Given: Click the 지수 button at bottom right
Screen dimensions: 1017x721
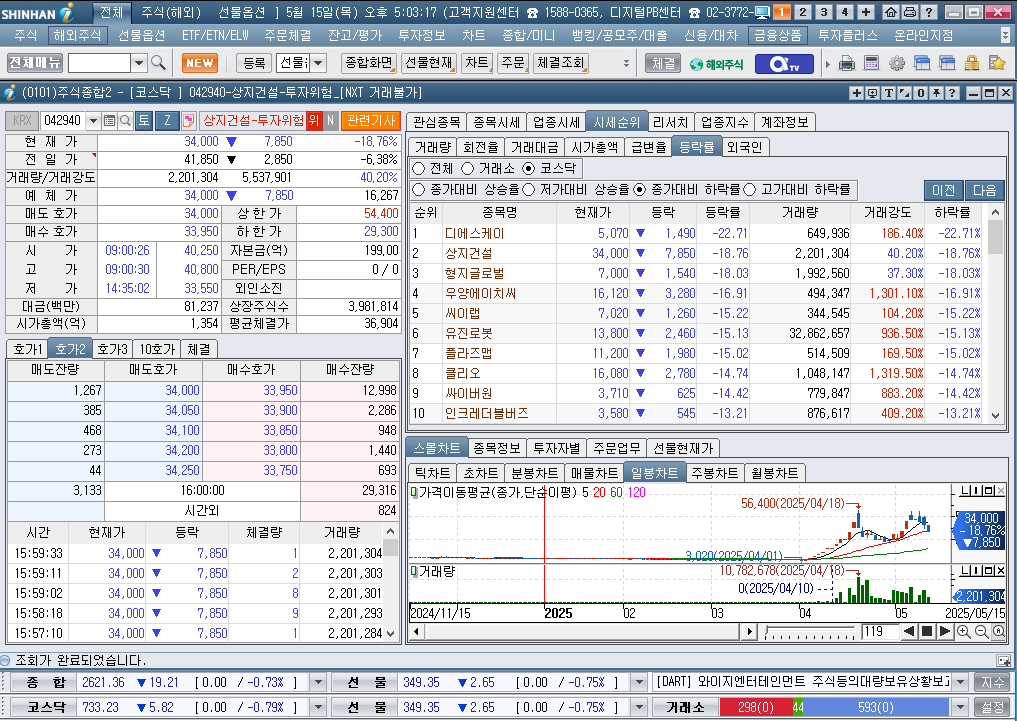Looking at the screenshot, I should click(992, 683).
